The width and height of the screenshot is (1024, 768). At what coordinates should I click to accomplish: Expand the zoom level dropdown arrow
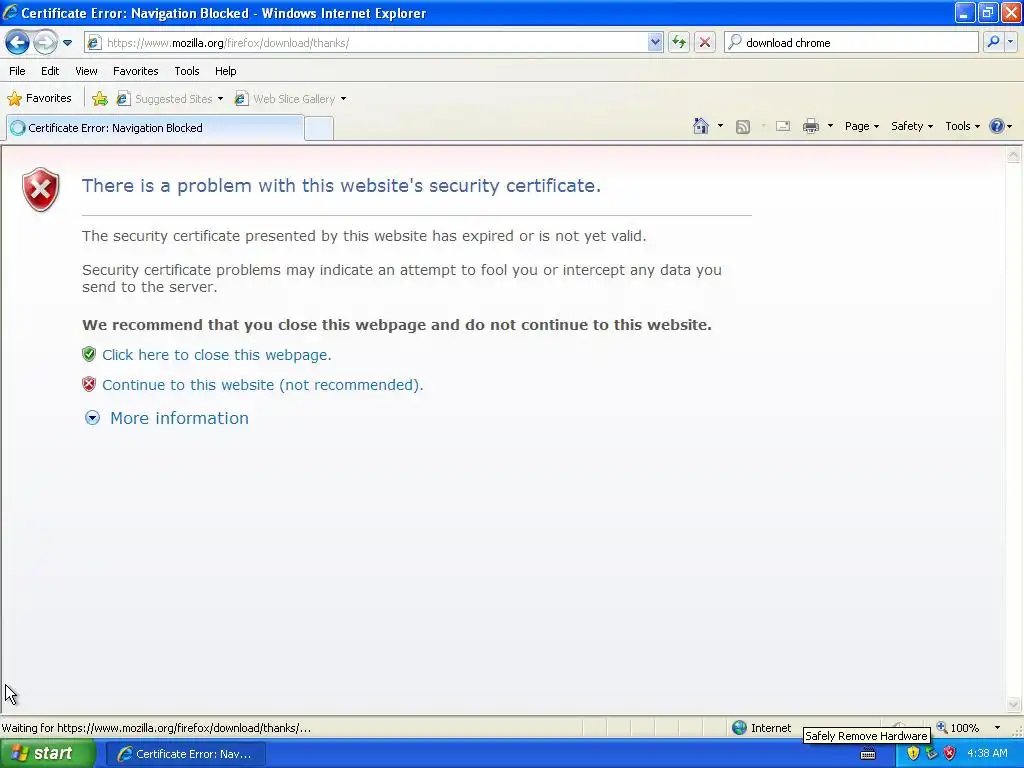tap(997, 728)
